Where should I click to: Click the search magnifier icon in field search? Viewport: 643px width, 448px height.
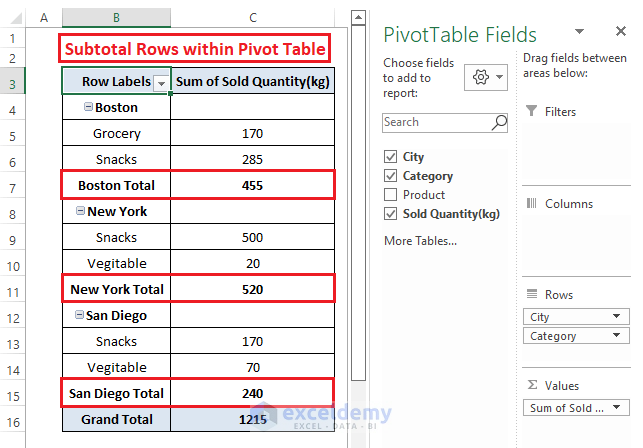tap(499, 123)
